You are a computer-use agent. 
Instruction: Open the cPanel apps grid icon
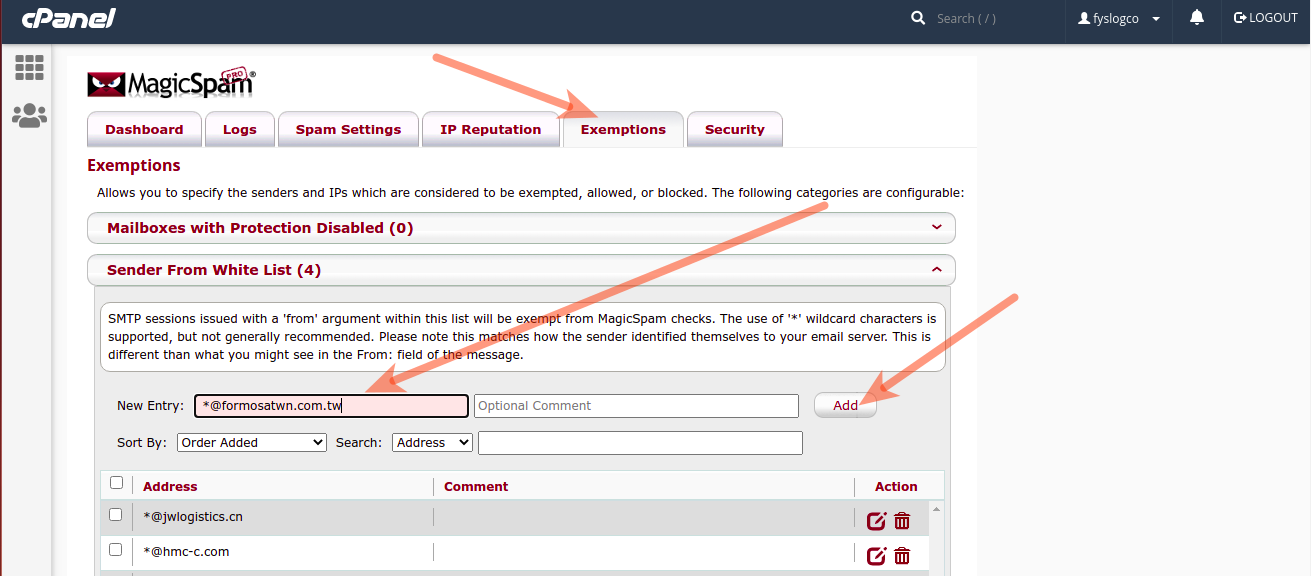pyautogui.click(x=29, y=67)
